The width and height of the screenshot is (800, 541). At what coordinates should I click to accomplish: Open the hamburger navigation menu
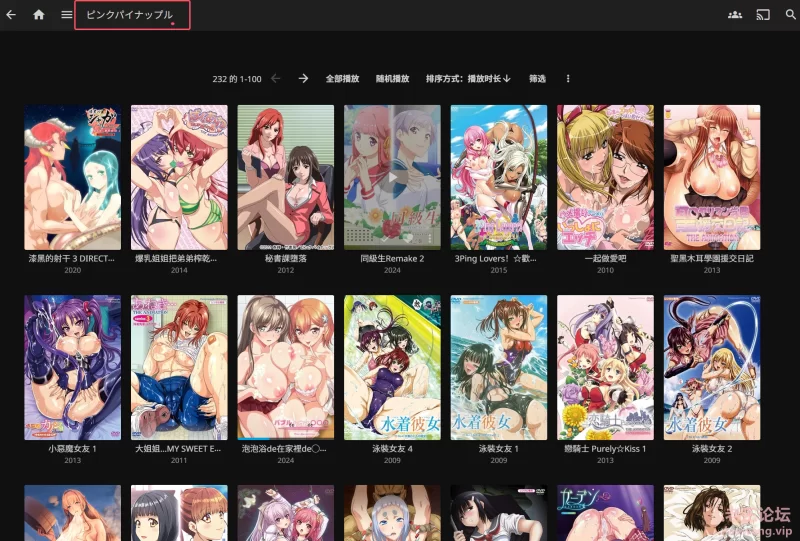click(x=66, y=15)
